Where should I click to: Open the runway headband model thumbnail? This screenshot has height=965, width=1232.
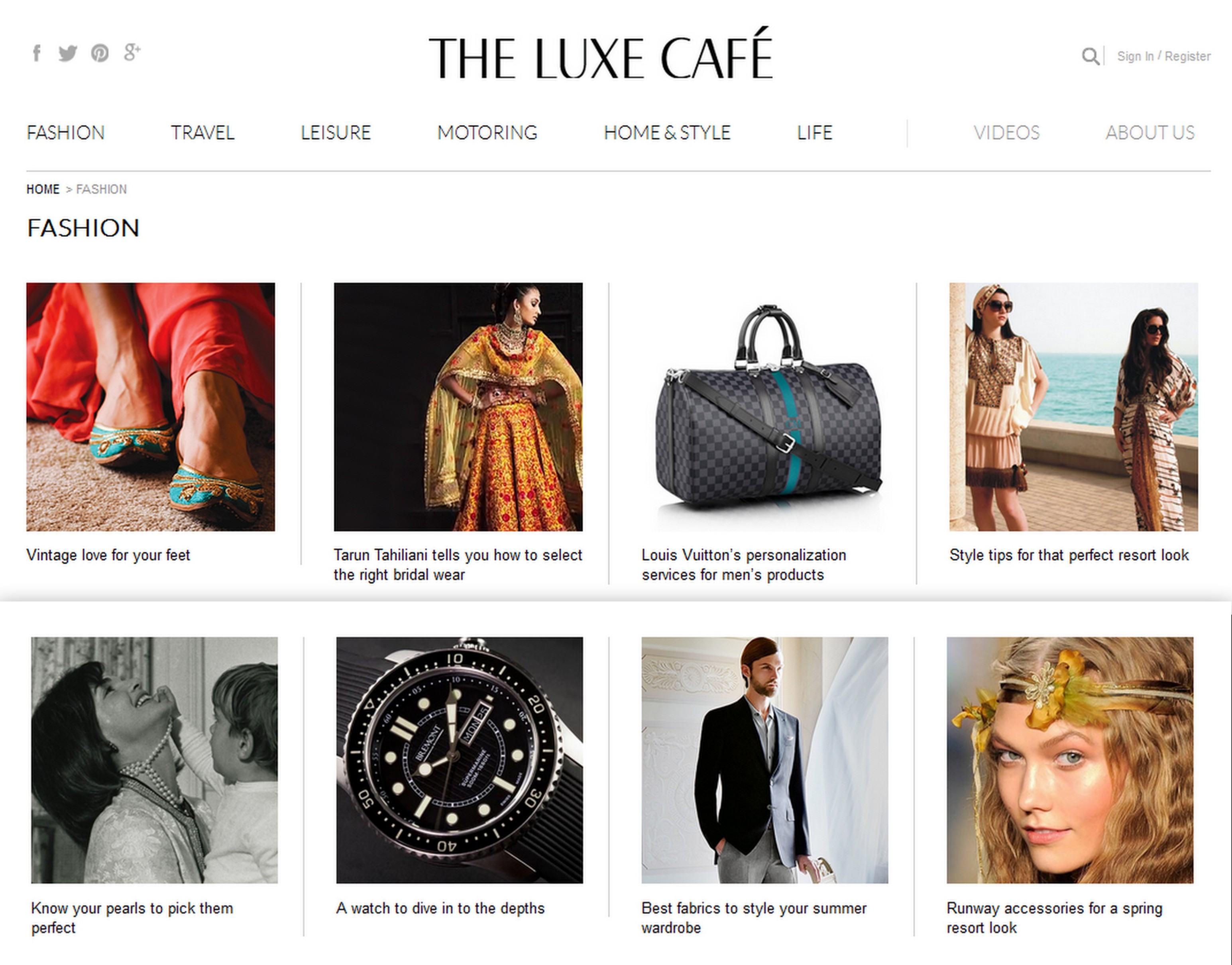[x=1070, y=760]
